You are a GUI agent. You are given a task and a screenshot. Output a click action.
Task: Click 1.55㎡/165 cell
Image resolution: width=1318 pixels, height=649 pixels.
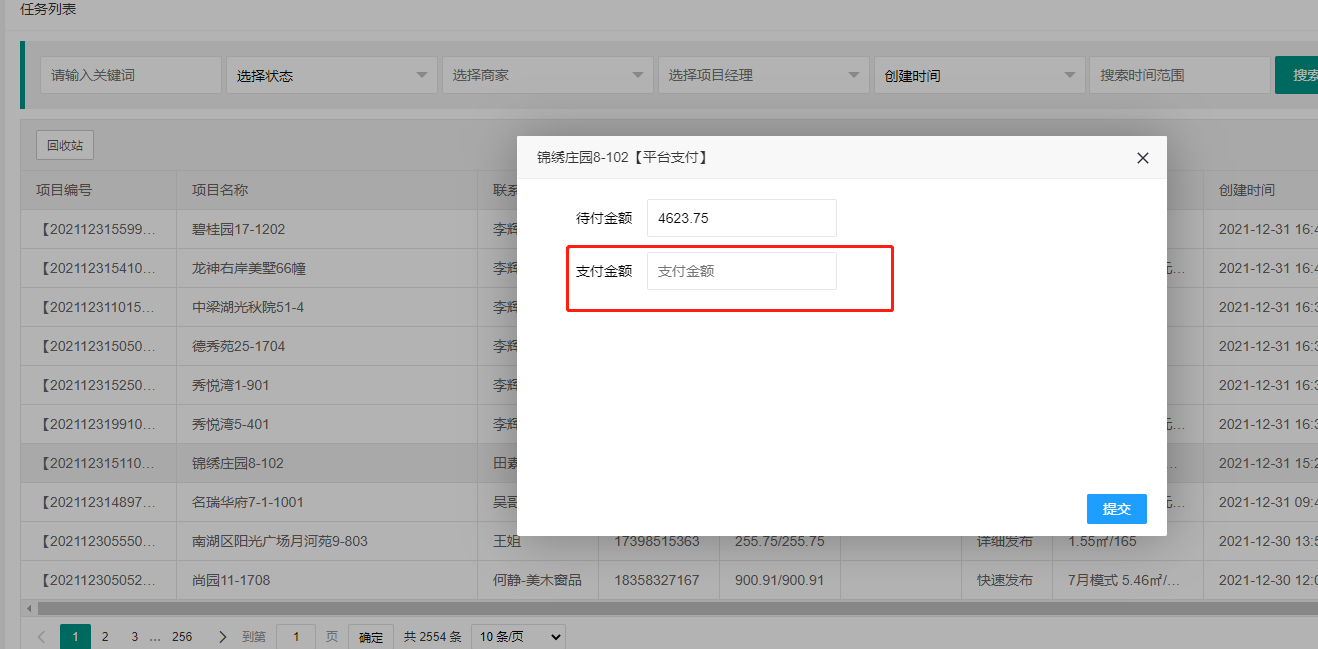click(x=1102, y=541)
